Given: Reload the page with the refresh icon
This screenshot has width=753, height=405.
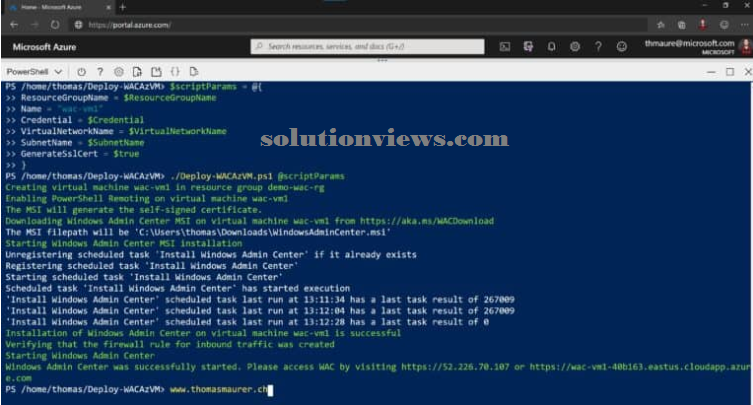Looking at the screenshot, I should tap(55, 25).
